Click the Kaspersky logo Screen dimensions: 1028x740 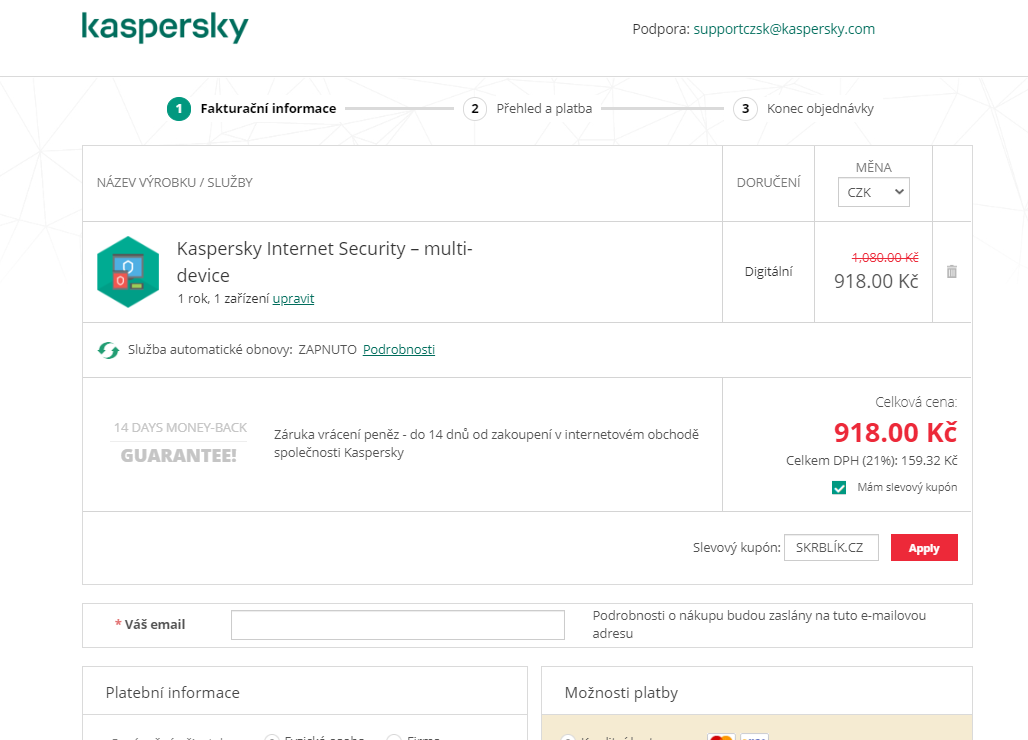(x=165, y=28)
